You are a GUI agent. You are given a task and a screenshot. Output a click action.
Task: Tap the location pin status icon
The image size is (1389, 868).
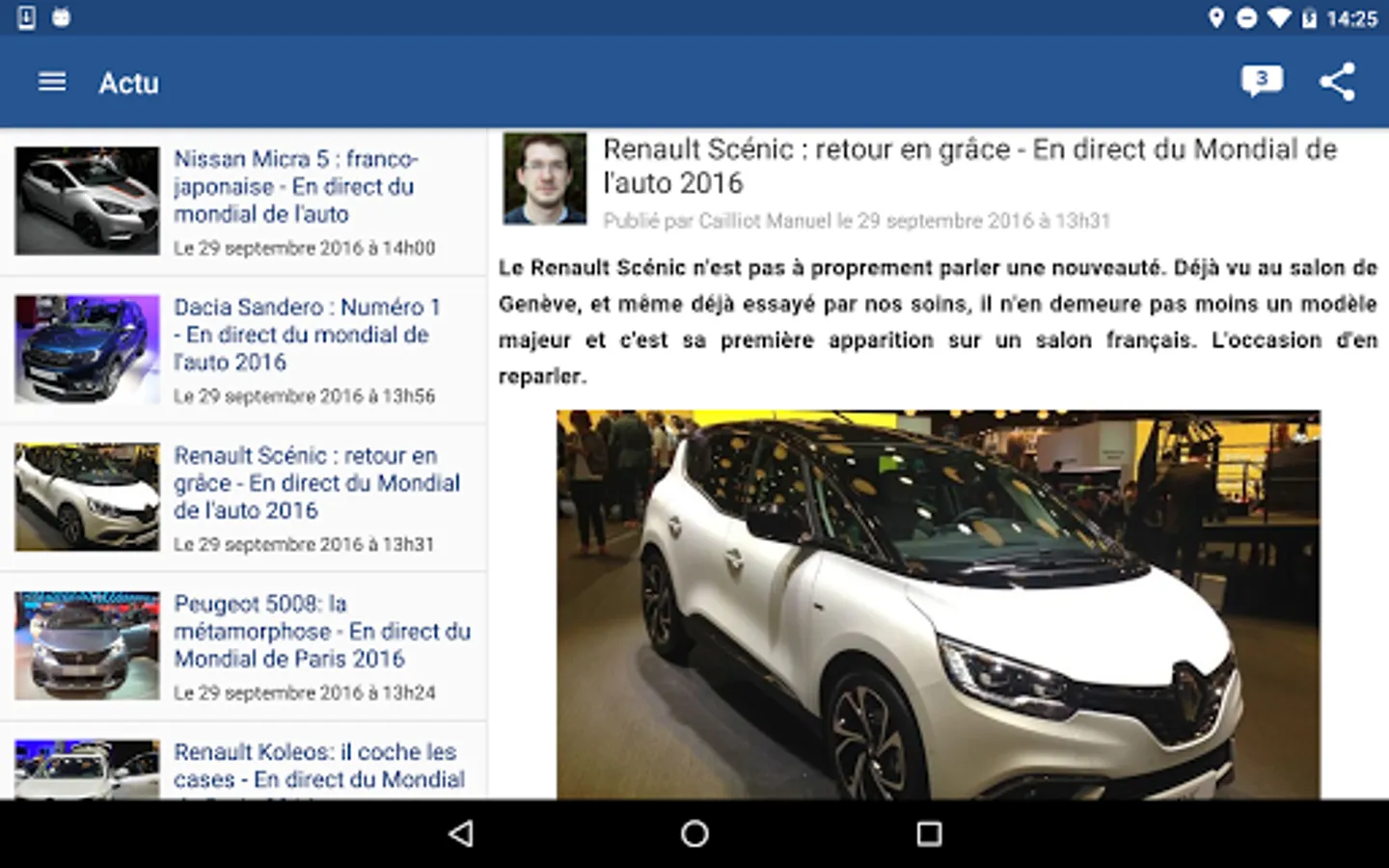click(1216, 18)
